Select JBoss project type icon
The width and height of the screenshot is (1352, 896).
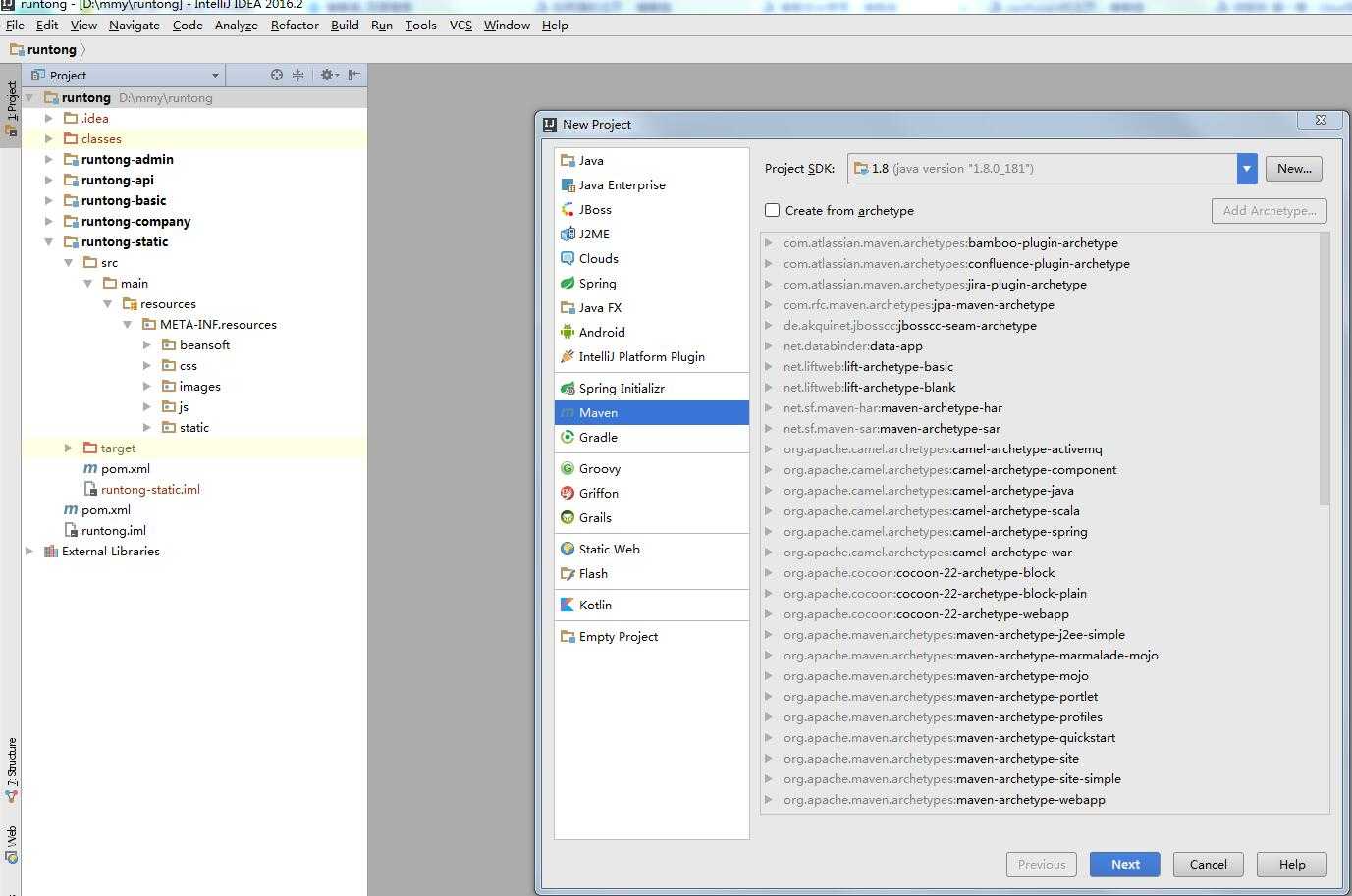click(568, 209)
